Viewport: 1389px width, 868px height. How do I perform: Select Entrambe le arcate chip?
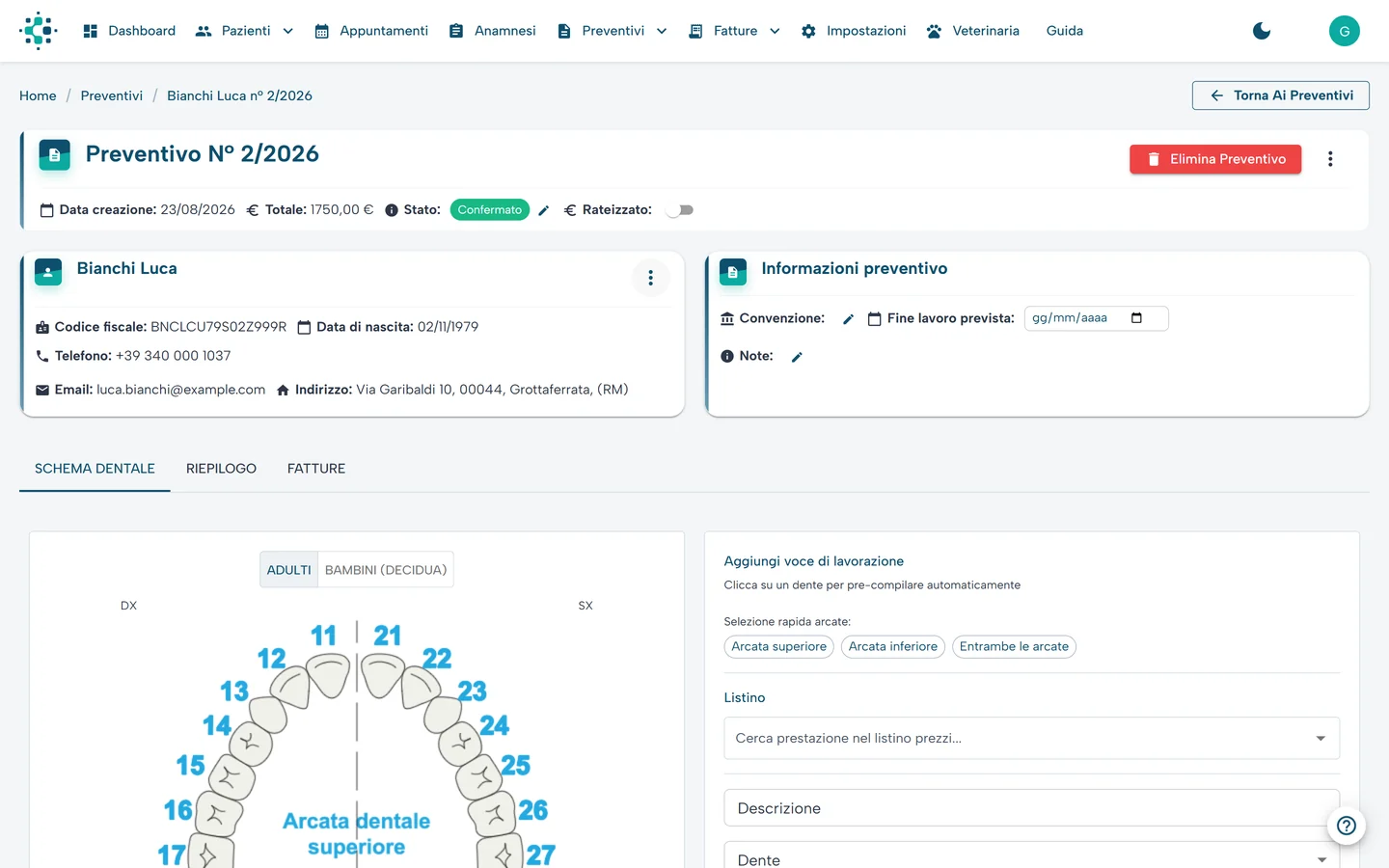[x=1014, y=647]
